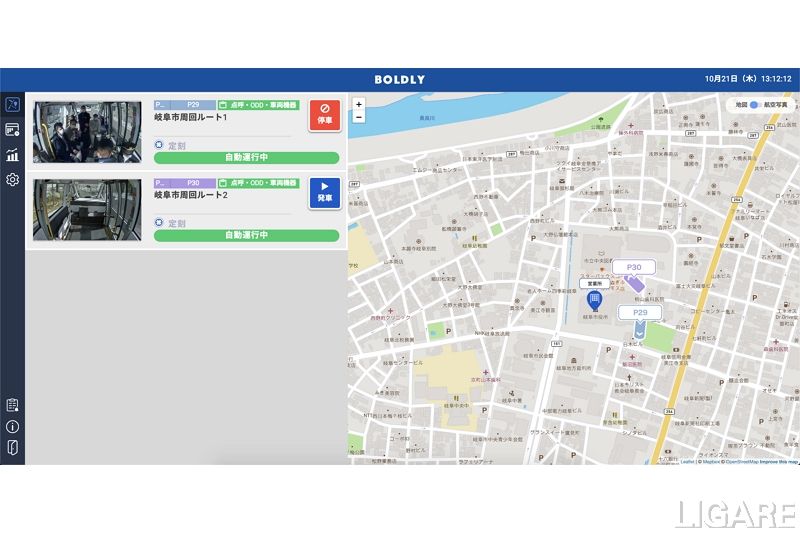
Task: Click the logout door icon
Action: click(12, 447)
